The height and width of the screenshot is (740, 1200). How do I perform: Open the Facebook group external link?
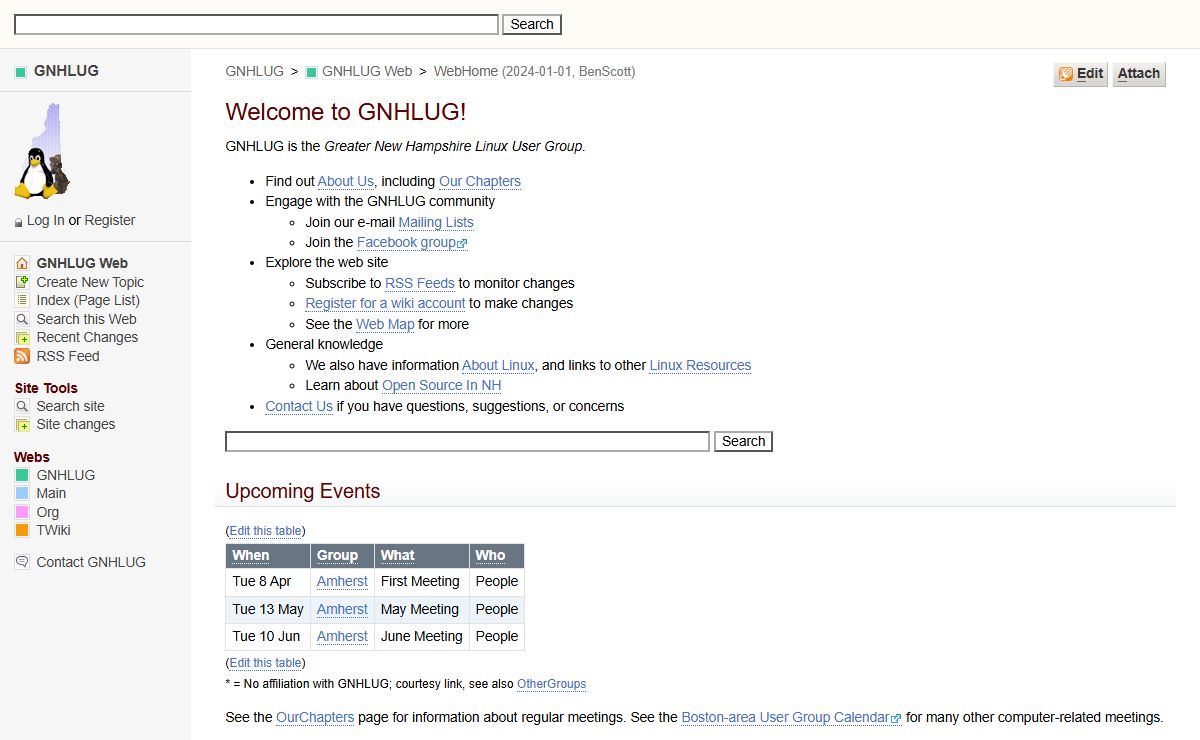click(412, 242)
